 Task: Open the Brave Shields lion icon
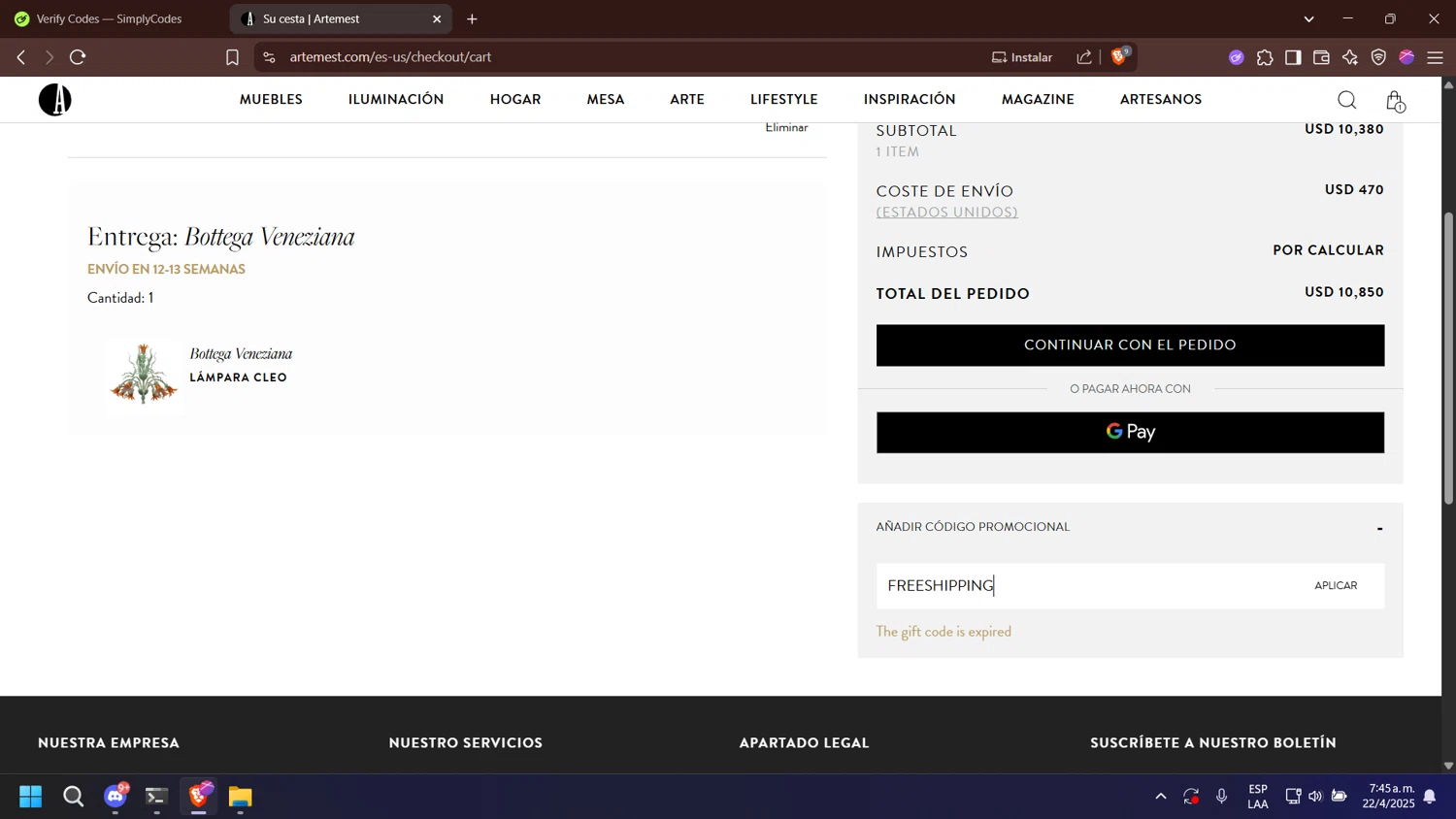coord(1119,56)
